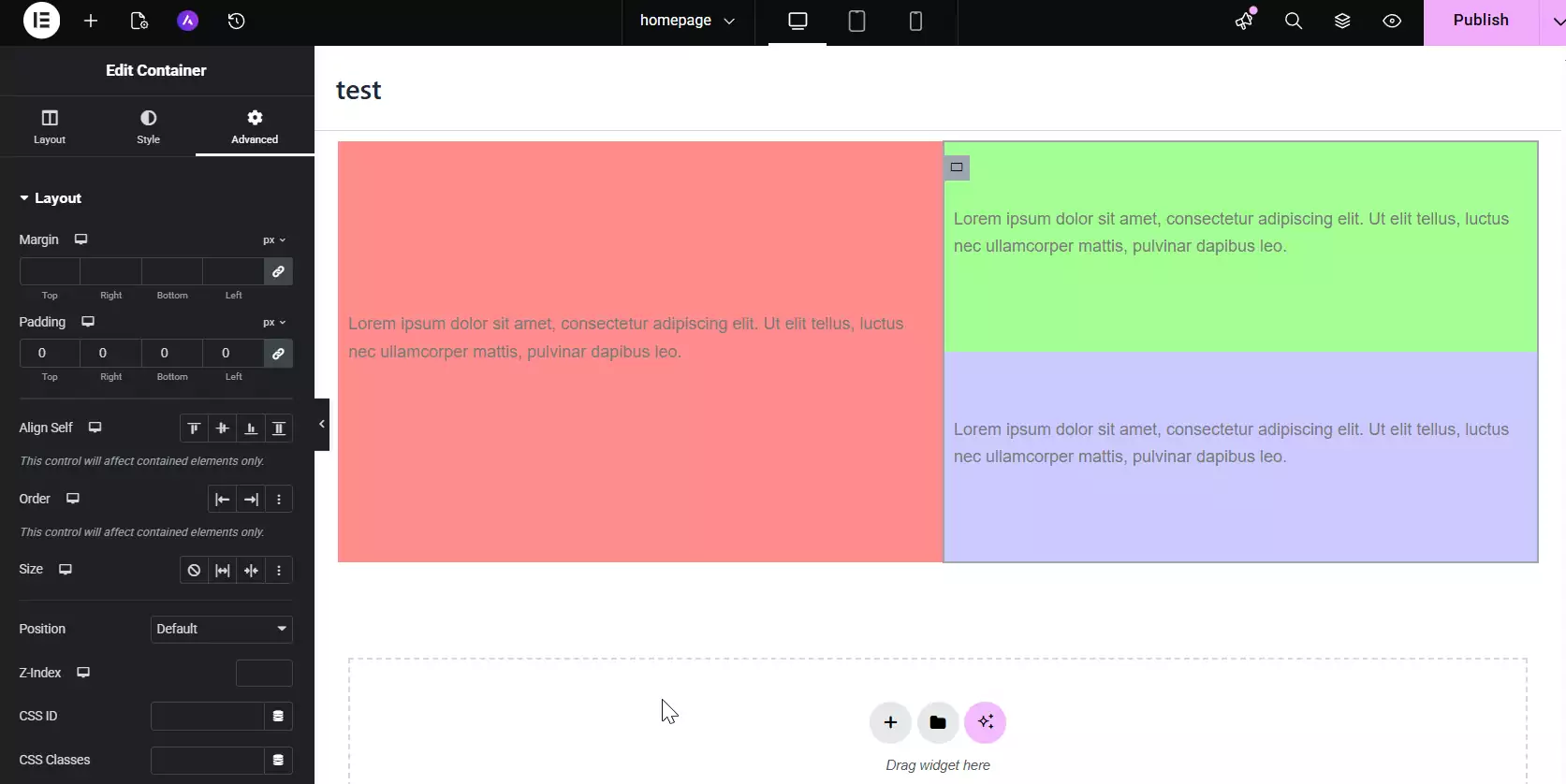Open the homepage document dropdown

[x=687, y=21]
